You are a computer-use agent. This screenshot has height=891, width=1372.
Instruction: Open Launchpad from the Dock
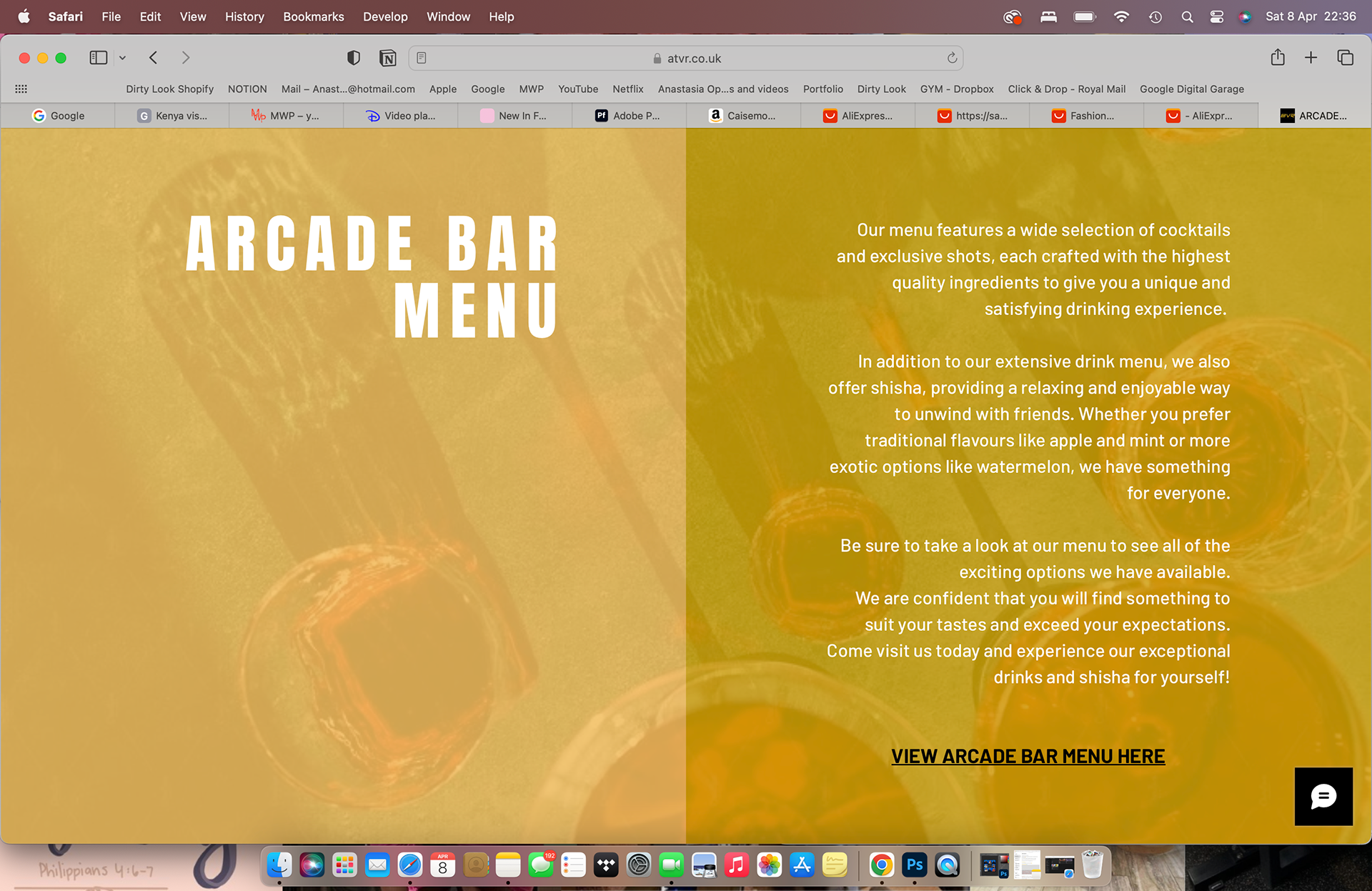(344, 865)
